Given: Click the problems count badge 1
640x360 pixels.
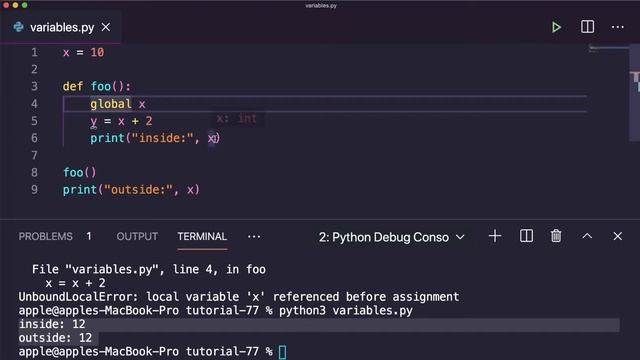Looking at the screenshot, I should point(89,236).
